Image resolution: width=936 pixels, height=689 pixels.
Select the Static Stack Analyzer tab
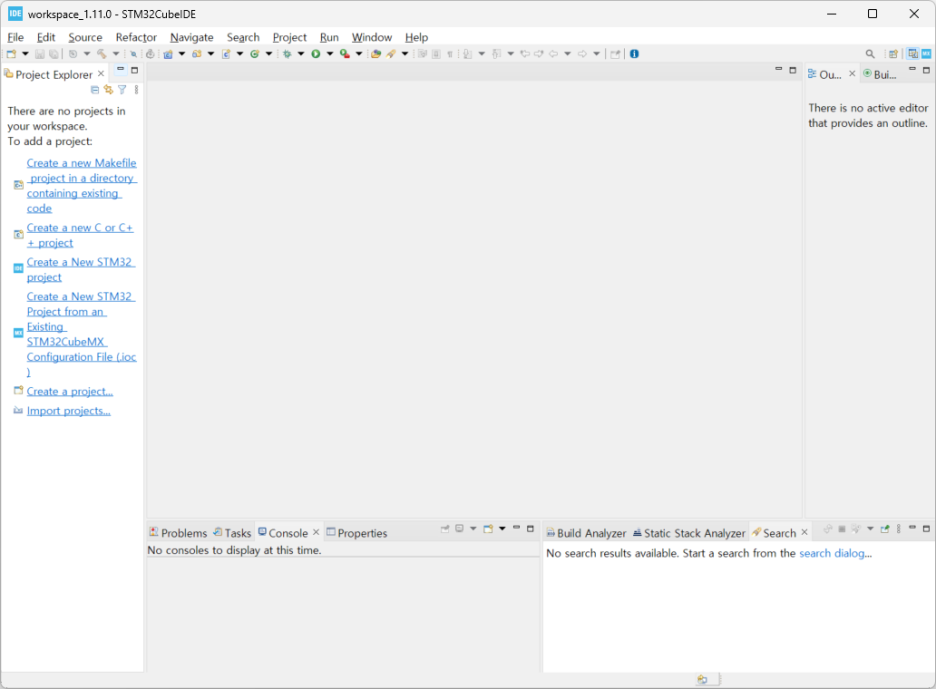click(x=689, y=533)
